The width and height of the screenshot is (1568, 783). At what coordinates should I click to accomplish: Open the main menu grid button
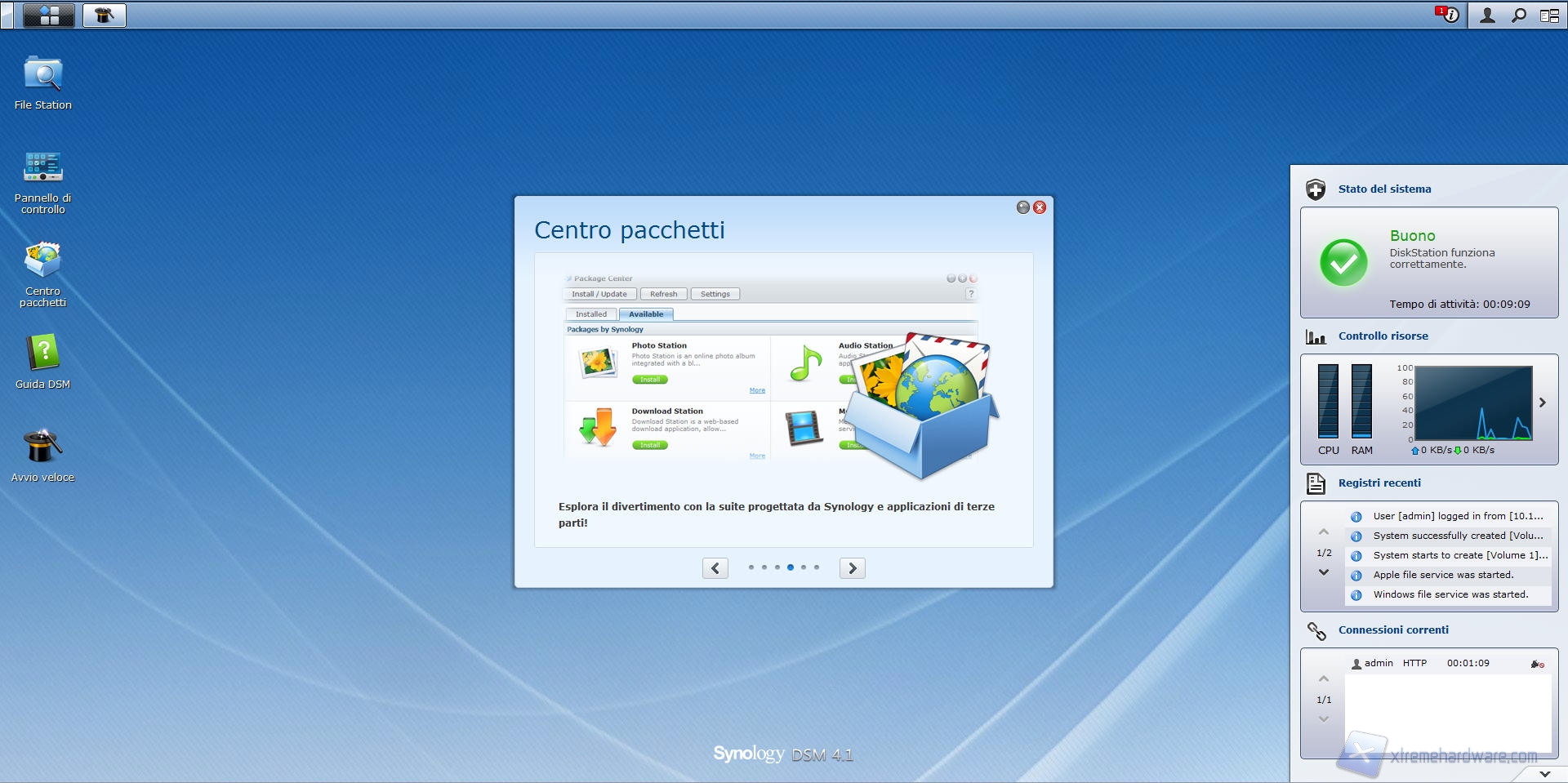(49, 16)
